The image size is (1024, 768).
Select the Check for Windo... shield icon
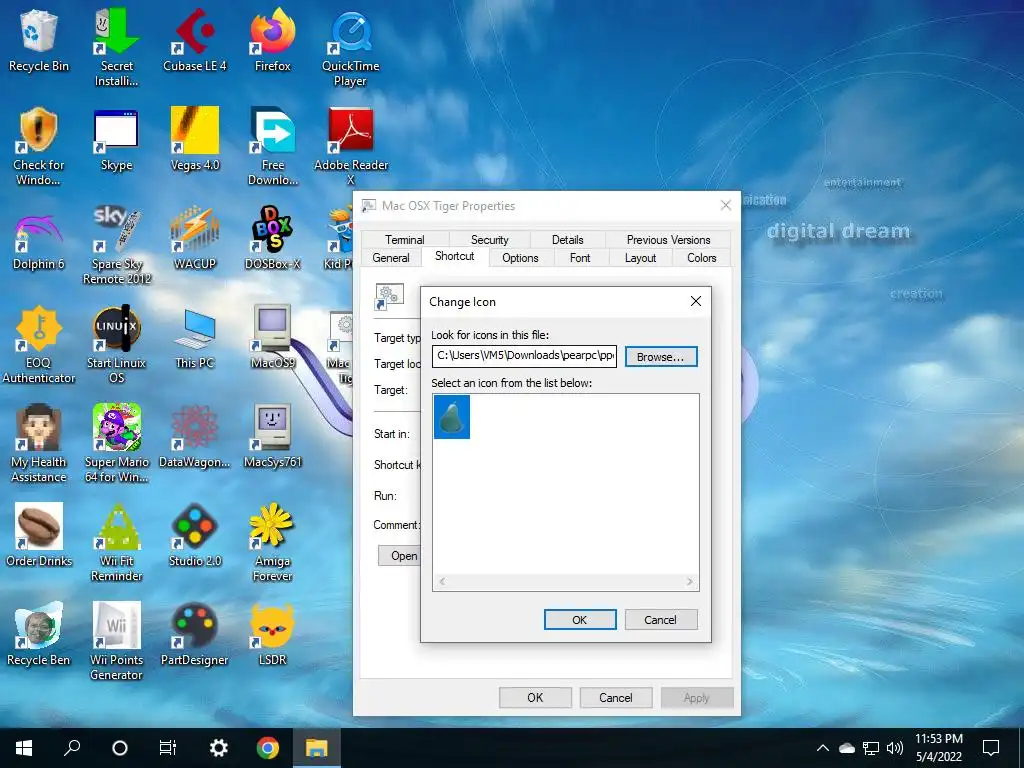point(39,147)
